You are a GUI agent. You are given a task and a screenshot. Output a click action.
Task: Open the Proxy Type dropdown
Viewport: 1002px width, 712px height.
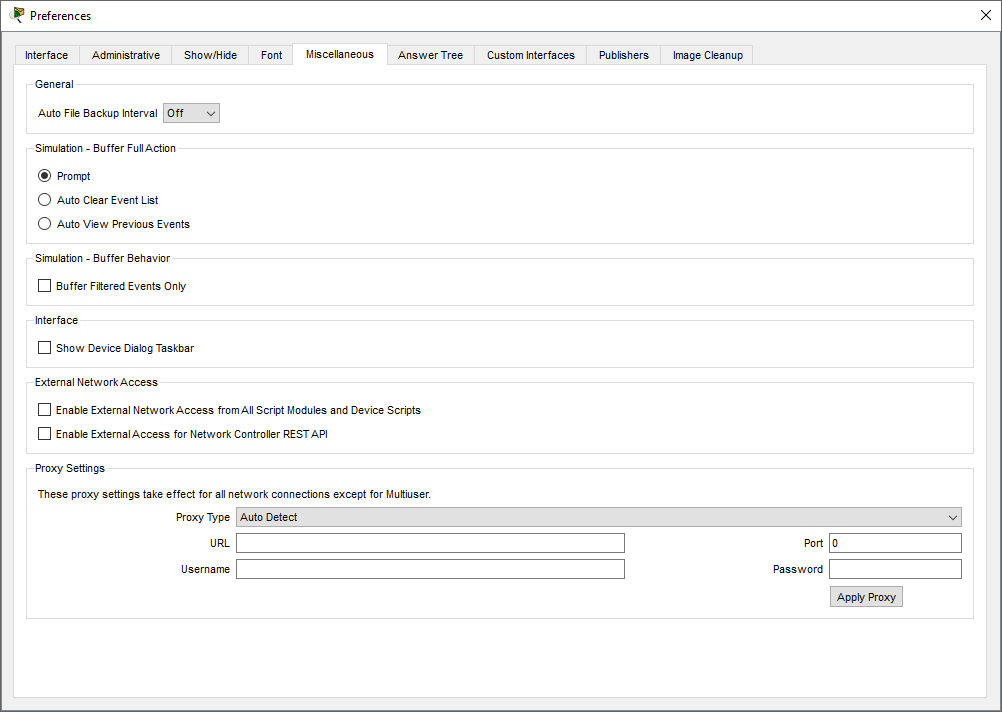(x=598, y=517)
